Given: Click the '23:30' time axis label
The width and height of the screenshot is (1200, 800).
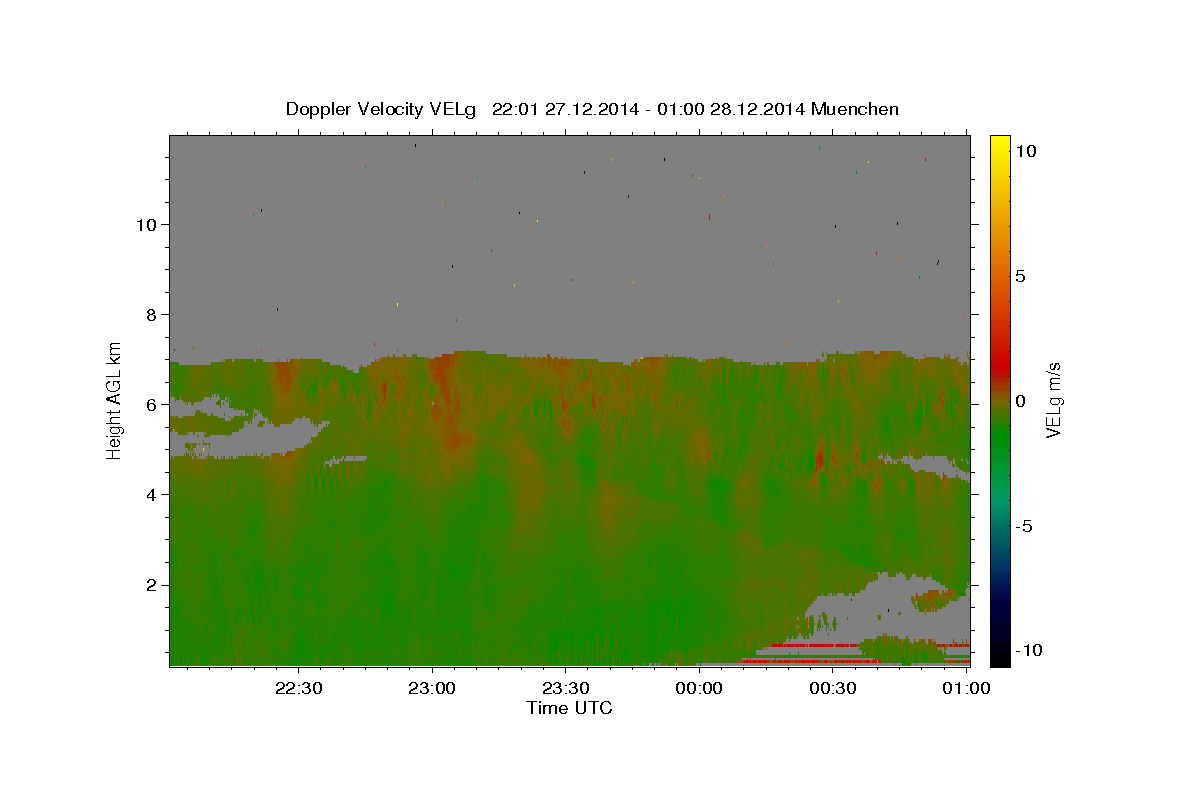Looking at the screenshot, I should point(565,688).
